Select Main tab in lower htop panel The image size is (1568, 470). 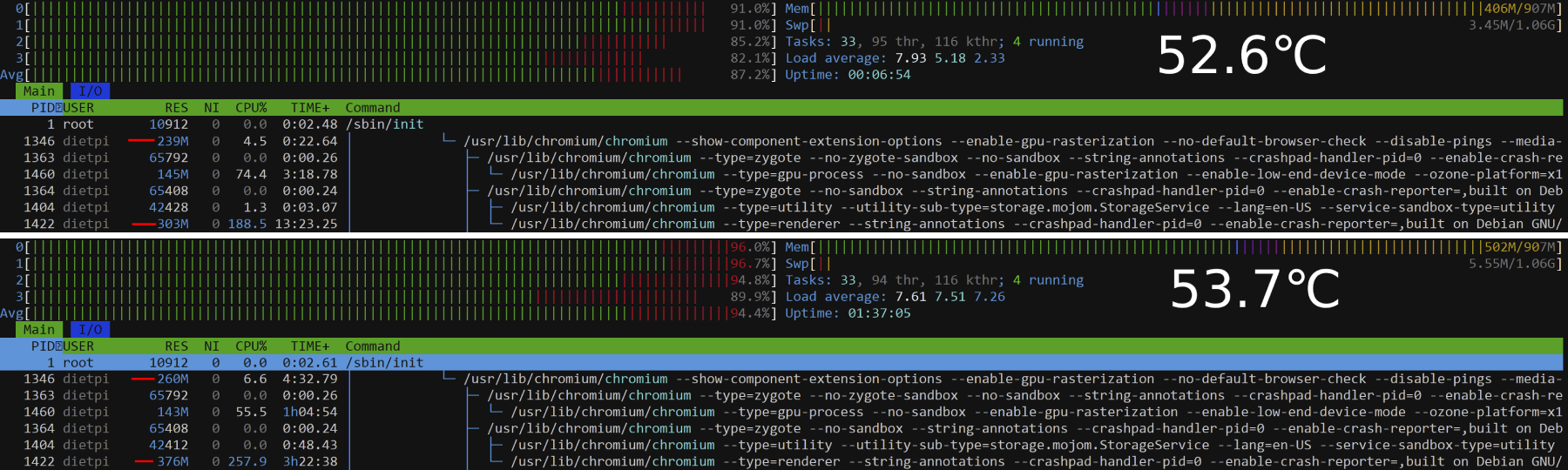click(x=38, y=330)
